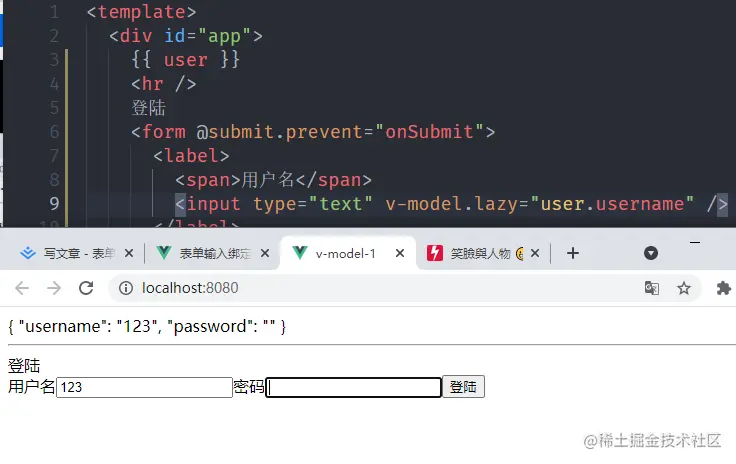736x464 pixels.
Task: Click the div id="app" code on line 2
Action: coord(186,36)
